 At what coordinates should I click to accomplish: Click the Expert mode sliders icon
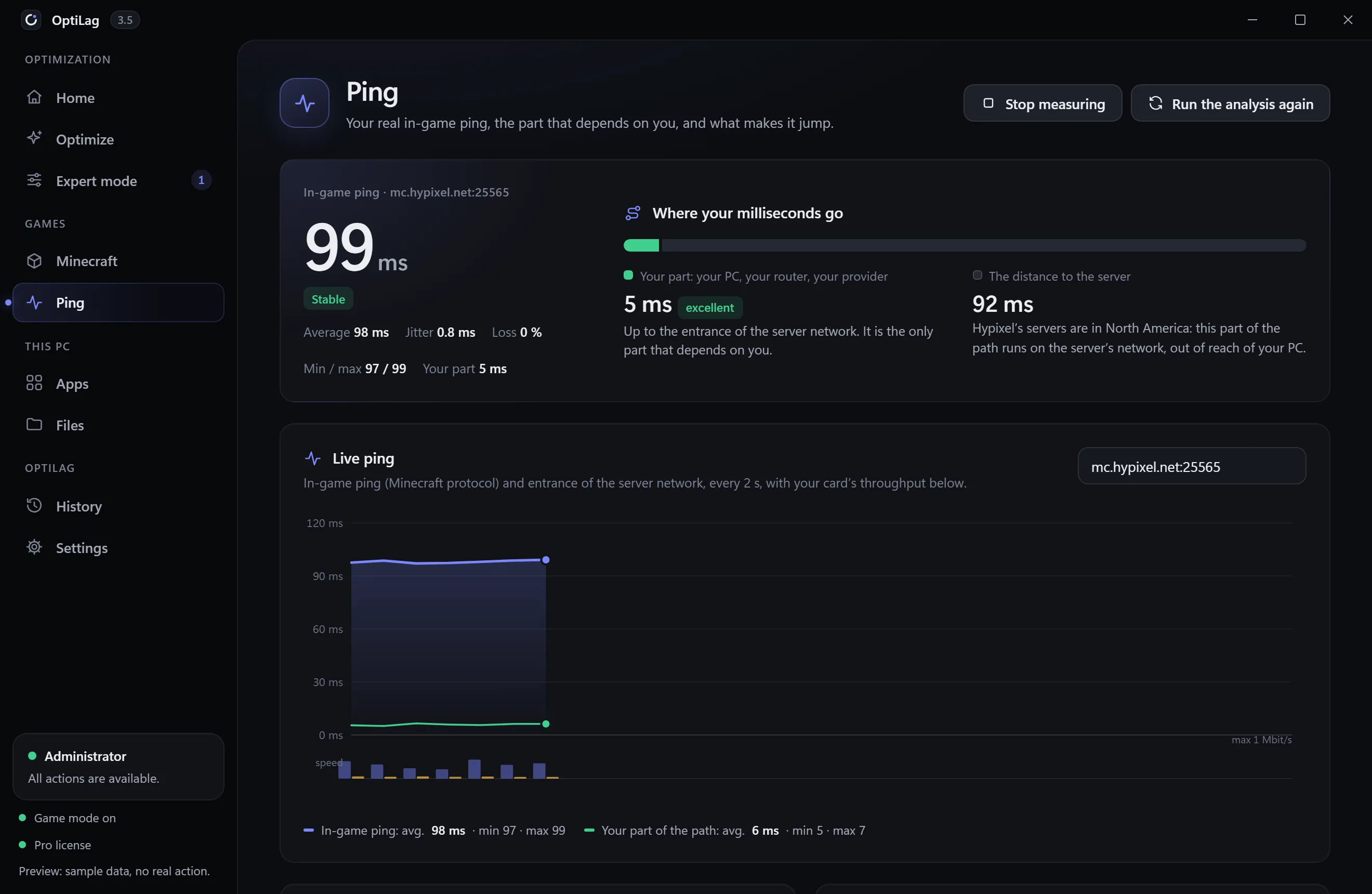[x=34, y=180]
